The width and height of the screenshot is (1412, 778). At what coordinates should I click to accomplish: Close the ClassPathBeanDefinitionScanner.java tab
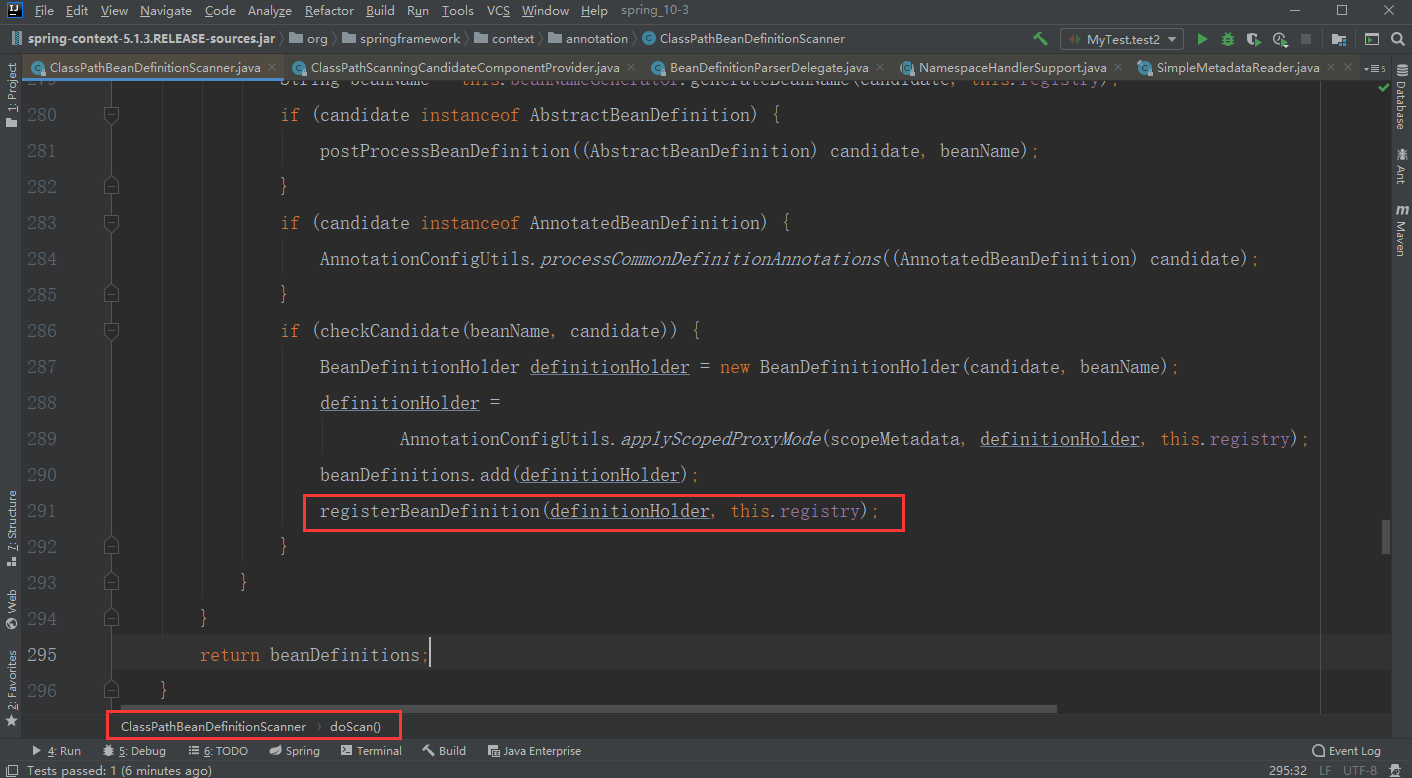click(x=273, y=68)
